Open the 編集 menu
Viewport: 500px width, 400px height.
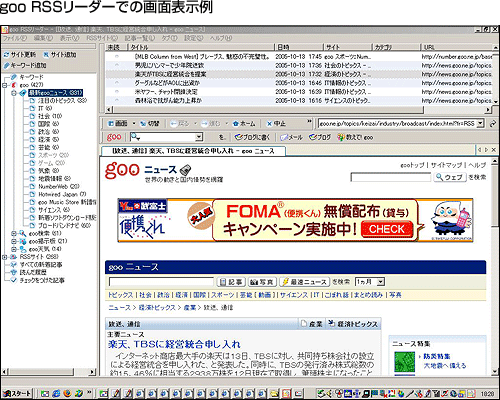pos(43,38)
